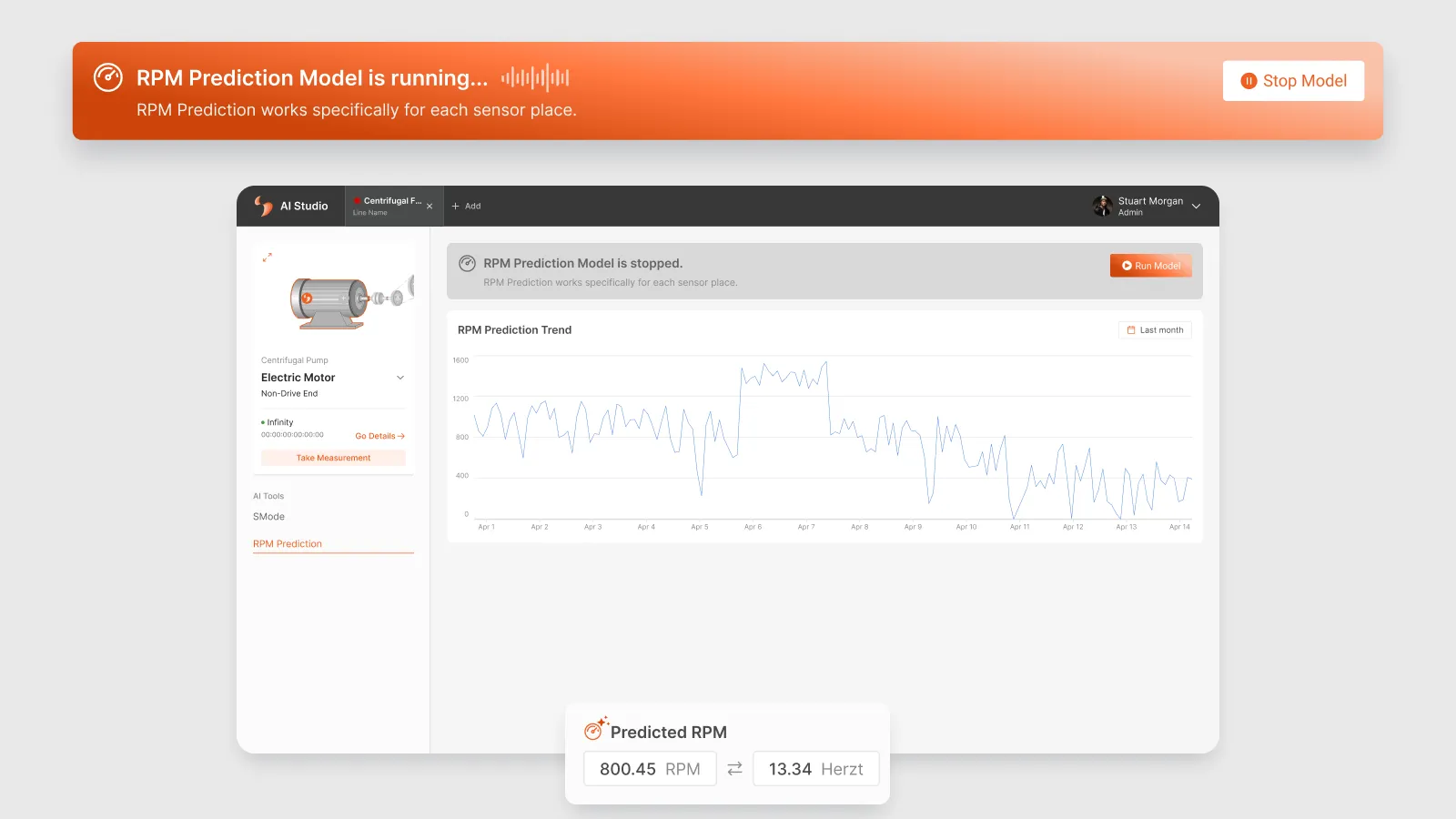Expand the Electric Motor dropdown chevron
Viewport: 1456px width, 819px height.
click(x=400, y=378)
